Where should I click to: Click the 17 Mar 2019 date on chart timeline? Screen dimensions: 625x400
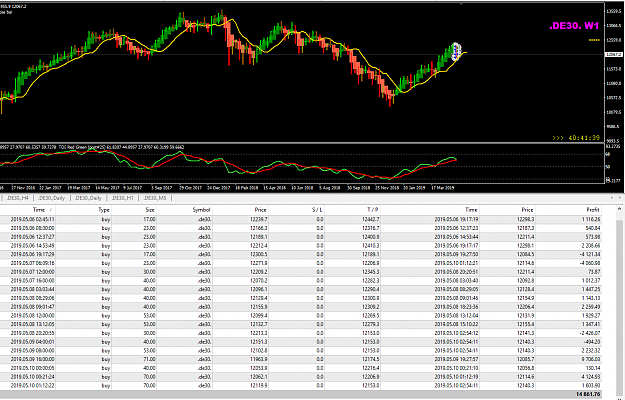click(x=443, y=188)
